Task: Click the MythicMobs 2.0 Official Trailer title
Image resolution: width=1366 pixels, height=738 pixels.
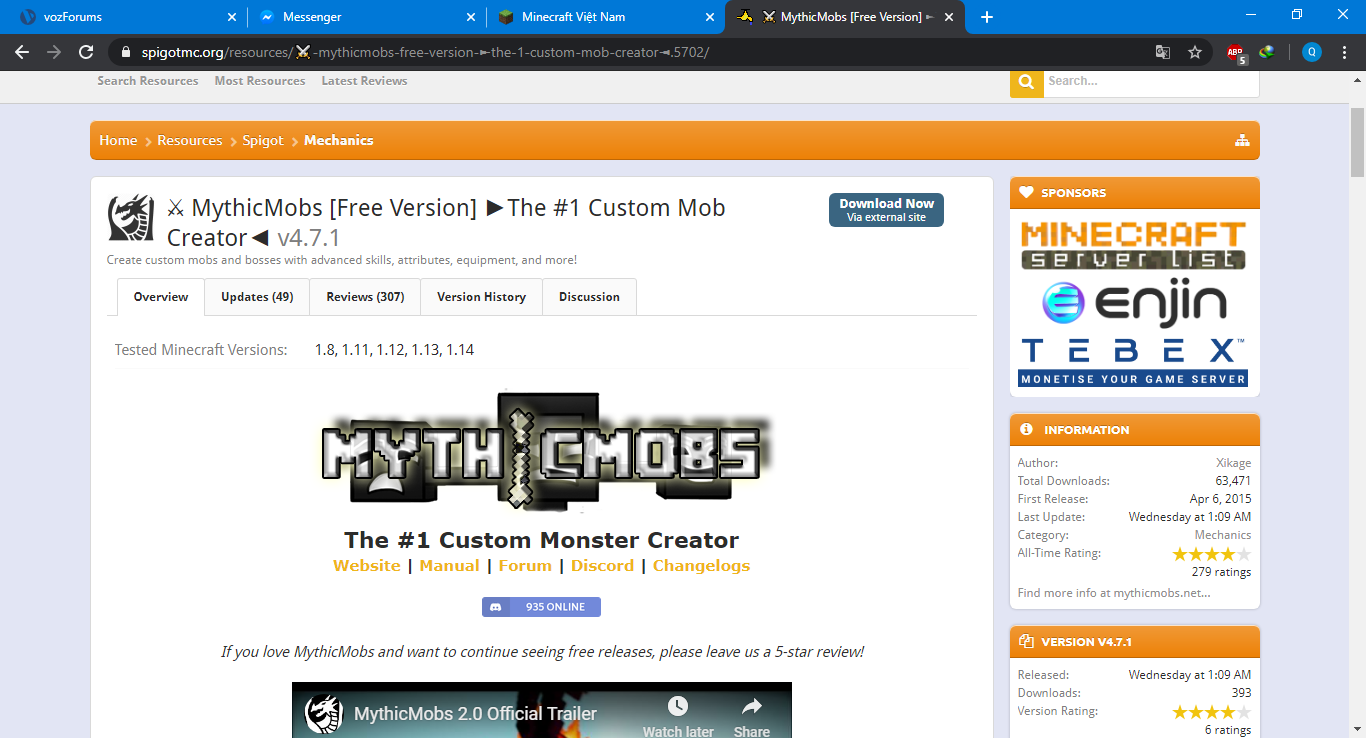Action: pyautogui.click(x=475, y=714)
